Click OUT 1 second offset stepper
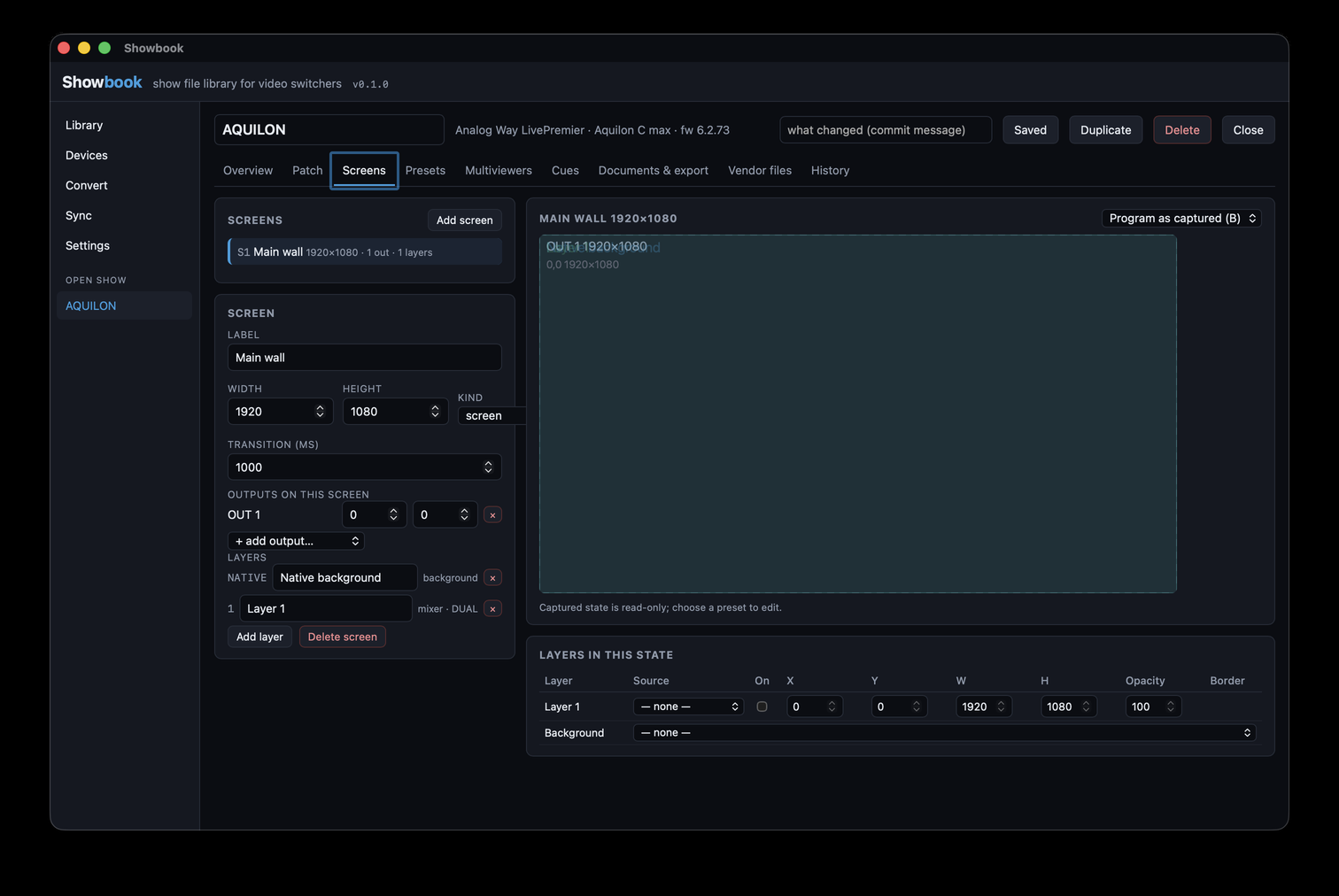Viewport: 1339px width, 896px height. click(x=464, y=514)
